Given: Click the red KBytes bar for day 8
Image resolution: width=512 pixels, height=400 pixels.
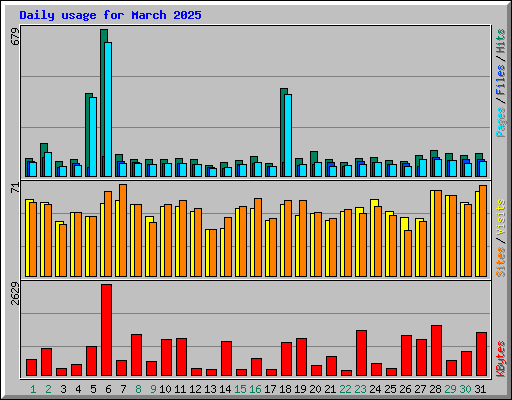Looking at the screenshot, I should pos(137,355).
